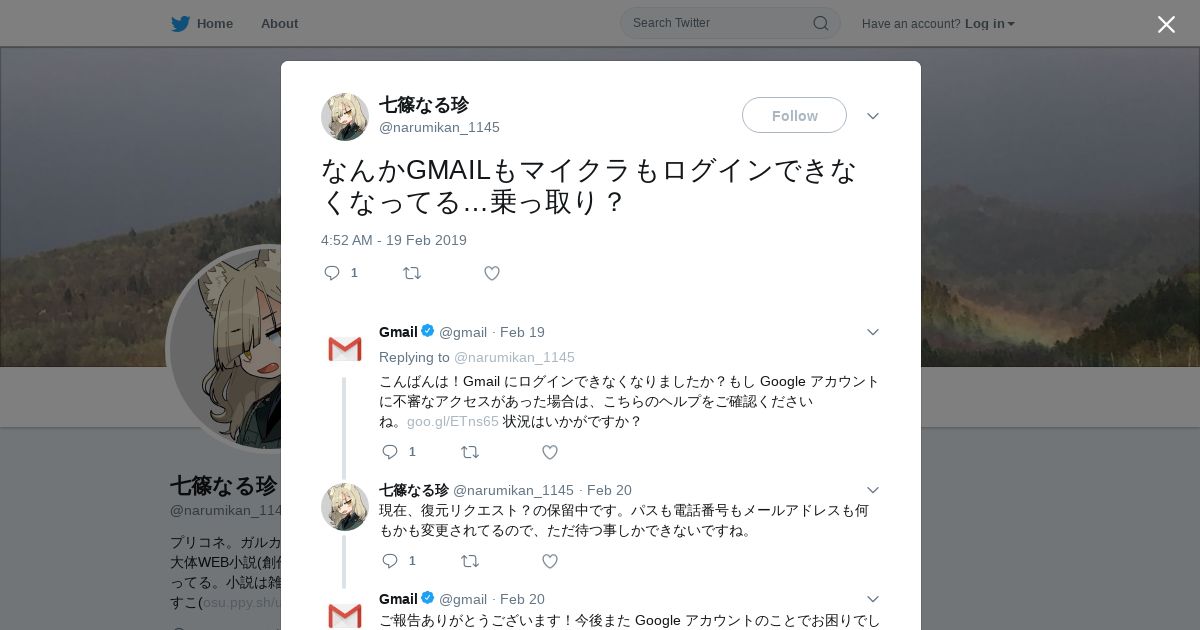Open the Log in dropdown
This screenshot has width=1200, height=630.
(x=990, y=23)
